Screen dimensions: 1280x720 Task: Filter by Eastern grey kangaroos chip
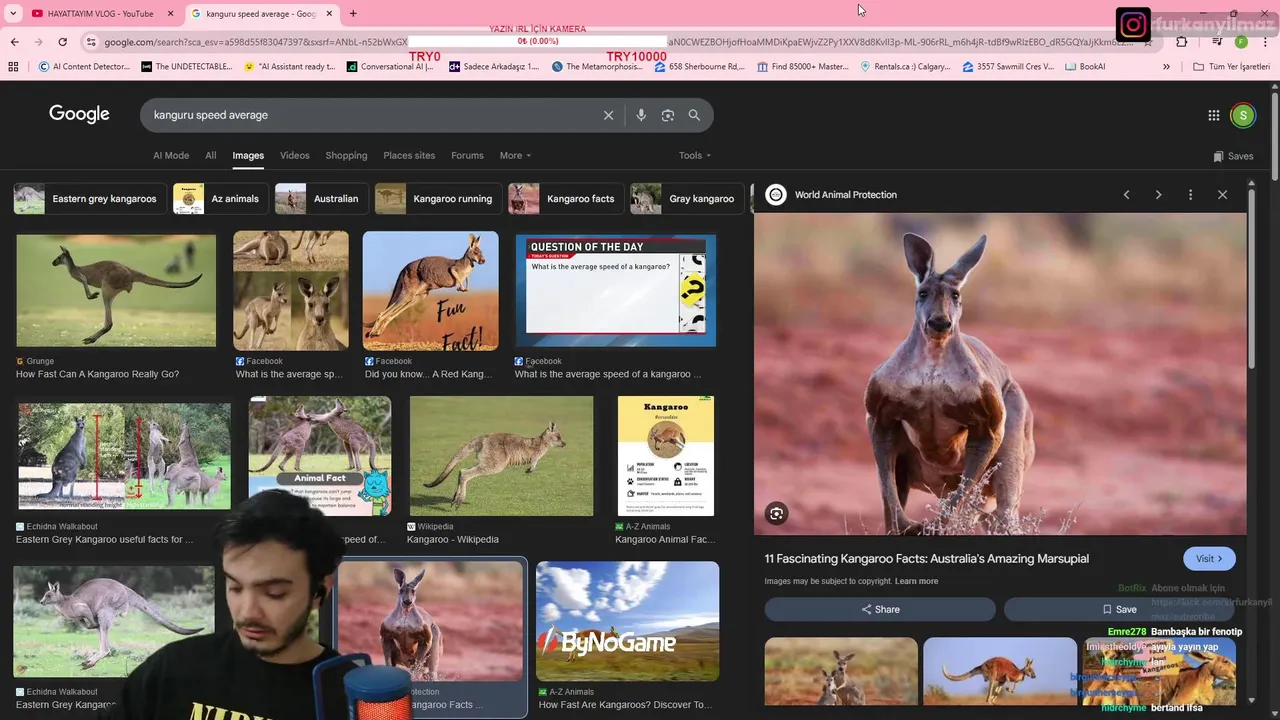point(89,199)
